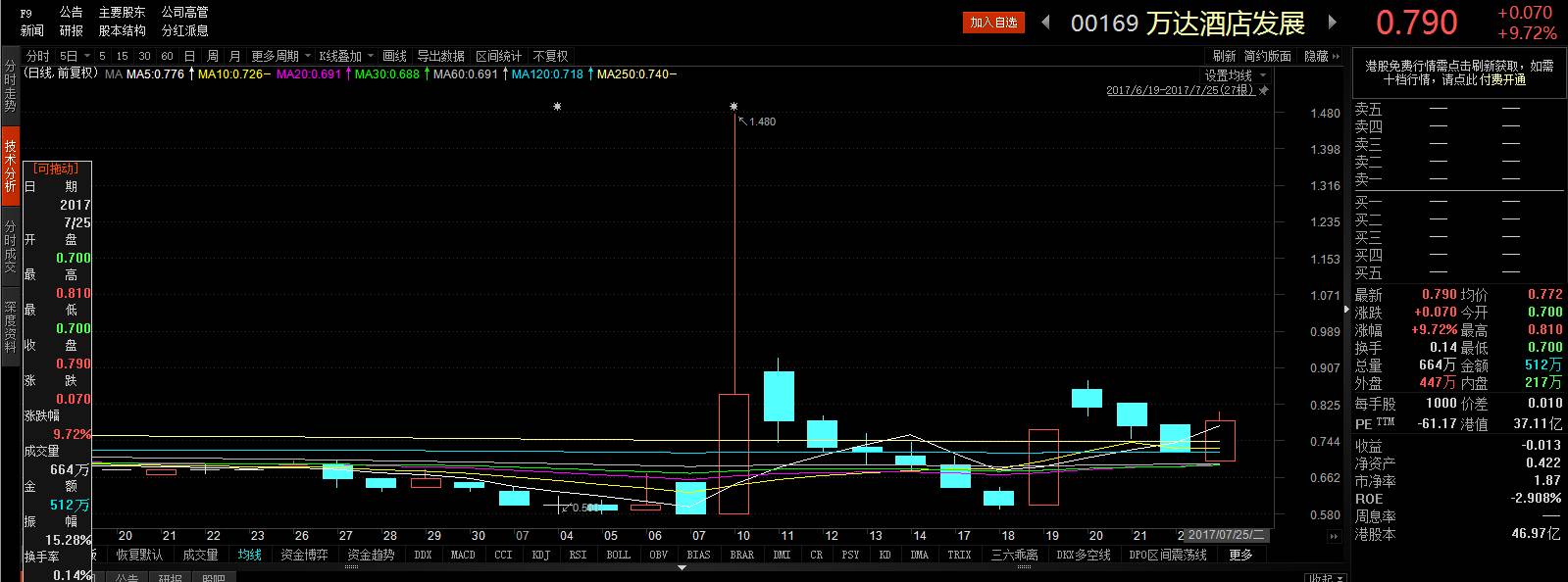The image size is (1568, 582).
Task: Select the 恢复默认 restore default tab
Action: (139, 555)
